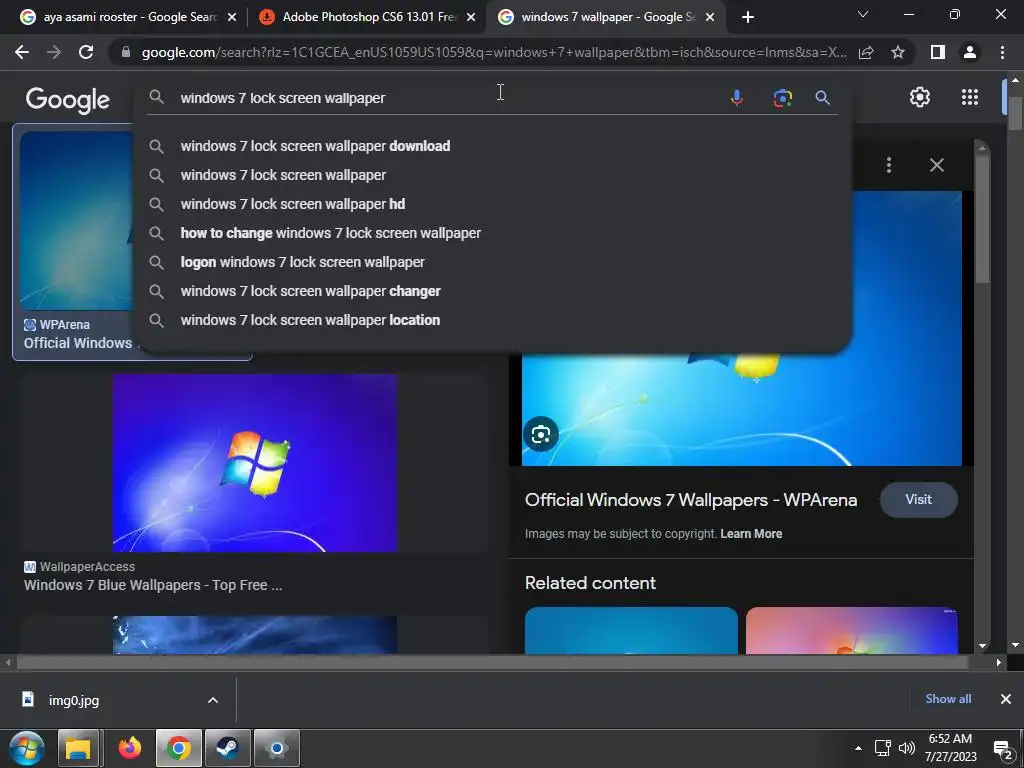Expand img0.jpg download options chevron
This screenshot has height=768, width=1024.
pyautogui.click(x=213, y=700)
